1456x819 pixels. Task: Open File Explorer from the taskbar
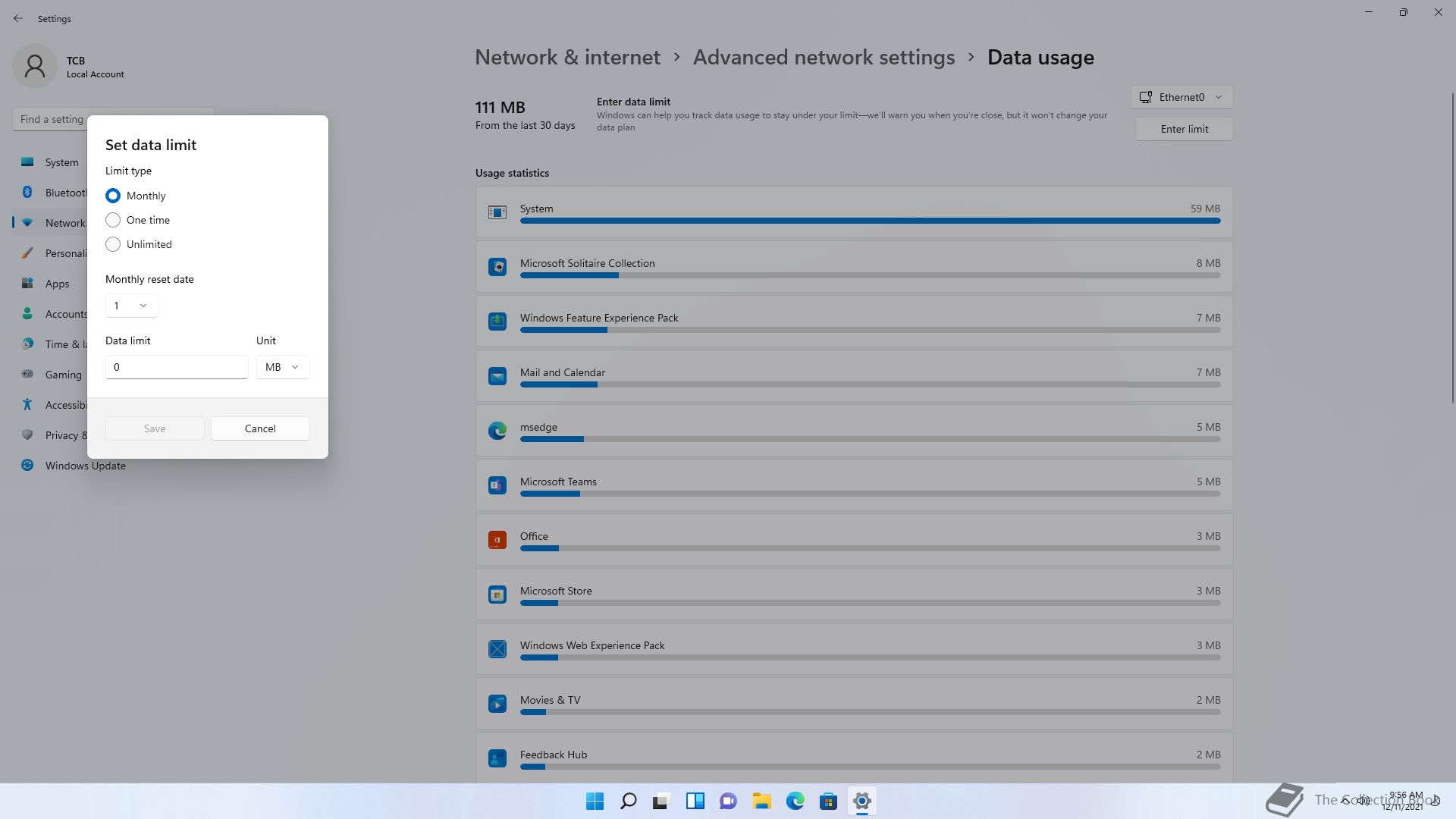pos(761,801)
